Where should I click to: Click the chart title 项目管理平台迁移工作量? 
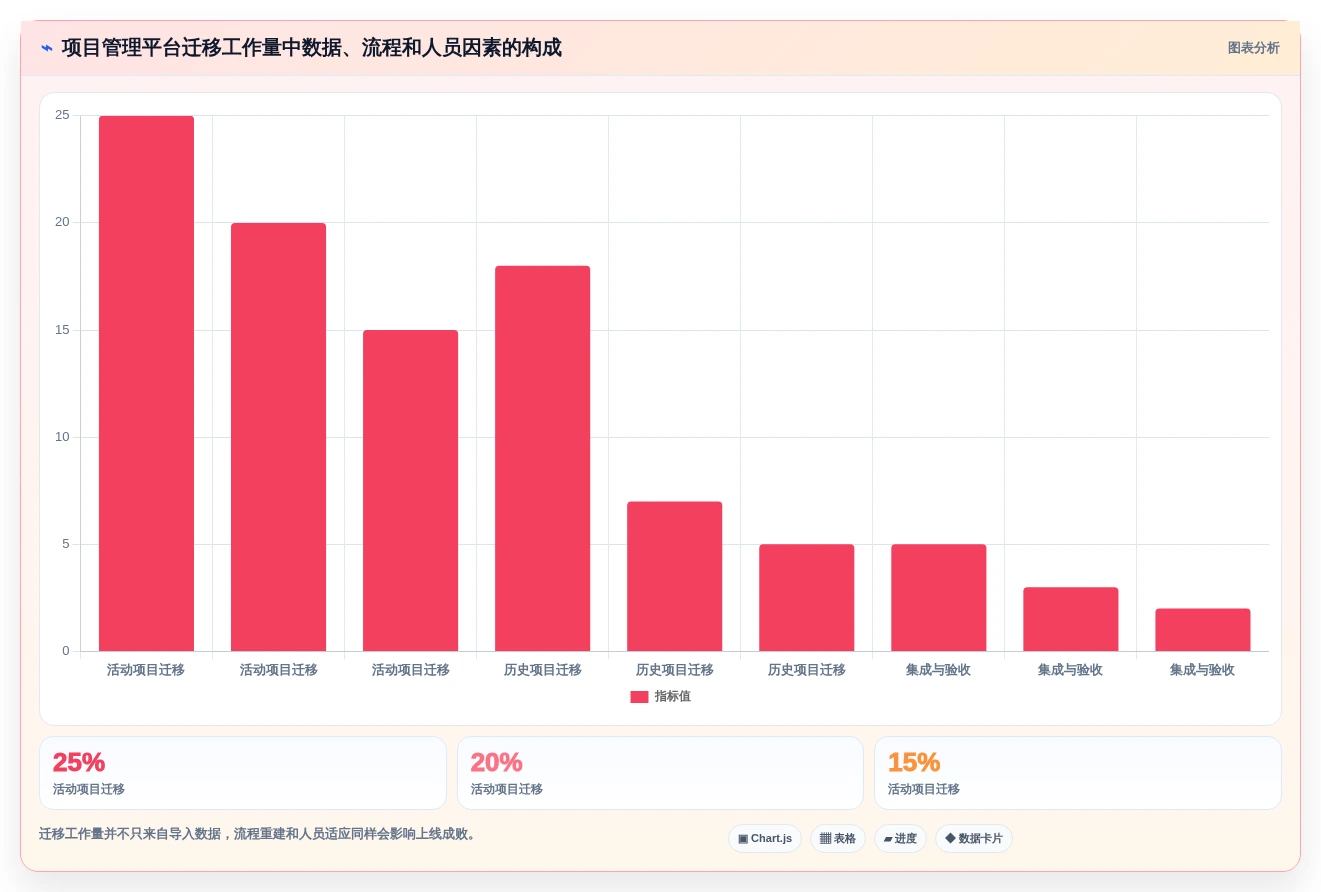pos(311,48)
